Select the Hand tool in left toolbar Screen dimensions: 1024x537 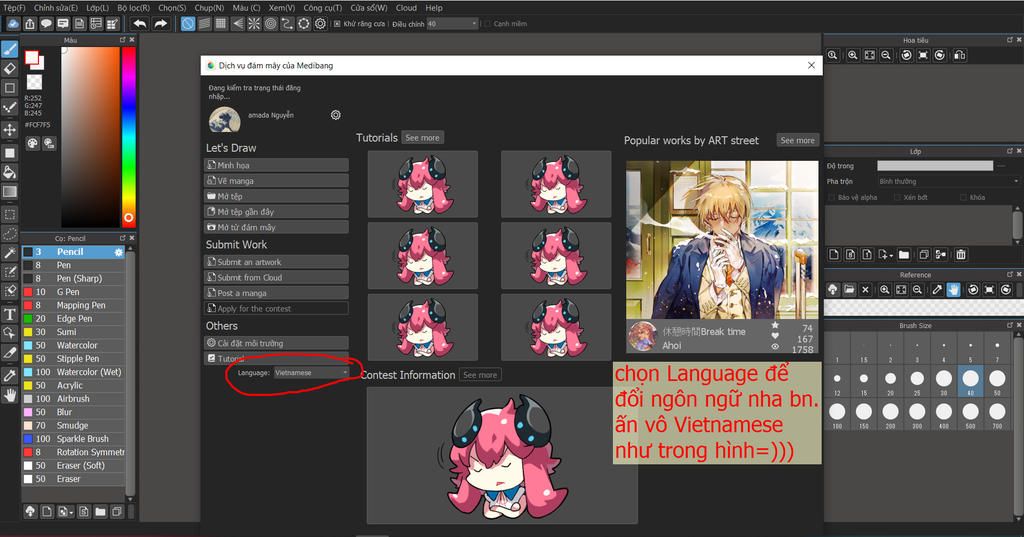point(9,395)
